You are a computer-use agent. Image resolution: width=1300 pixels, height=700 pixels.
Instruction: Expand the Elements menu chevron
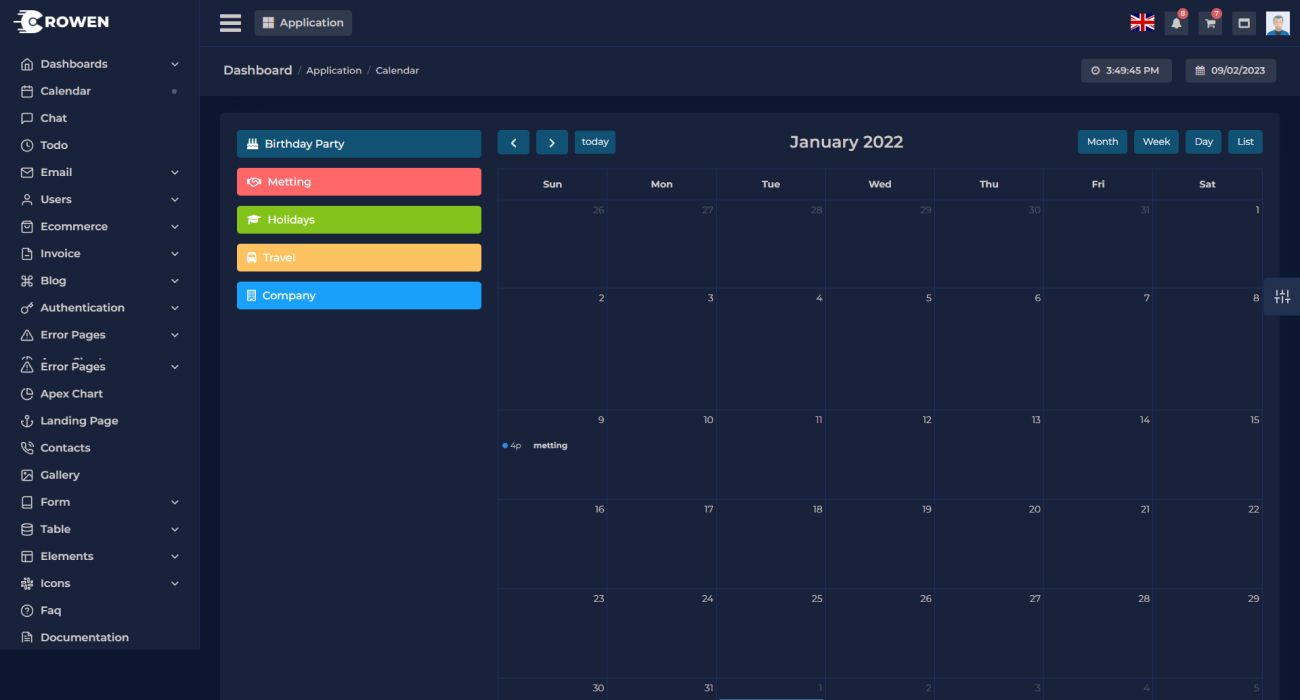pyautogui.click(x=175, y=556)
